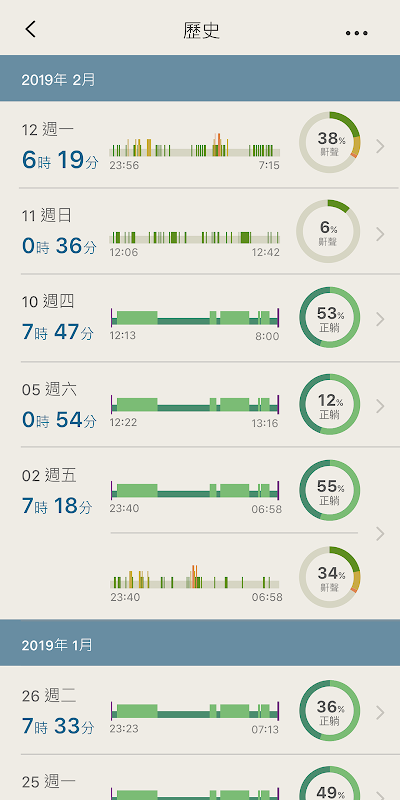
Task: Select the 2019年 1月 section header
Action: pos(200,643)
